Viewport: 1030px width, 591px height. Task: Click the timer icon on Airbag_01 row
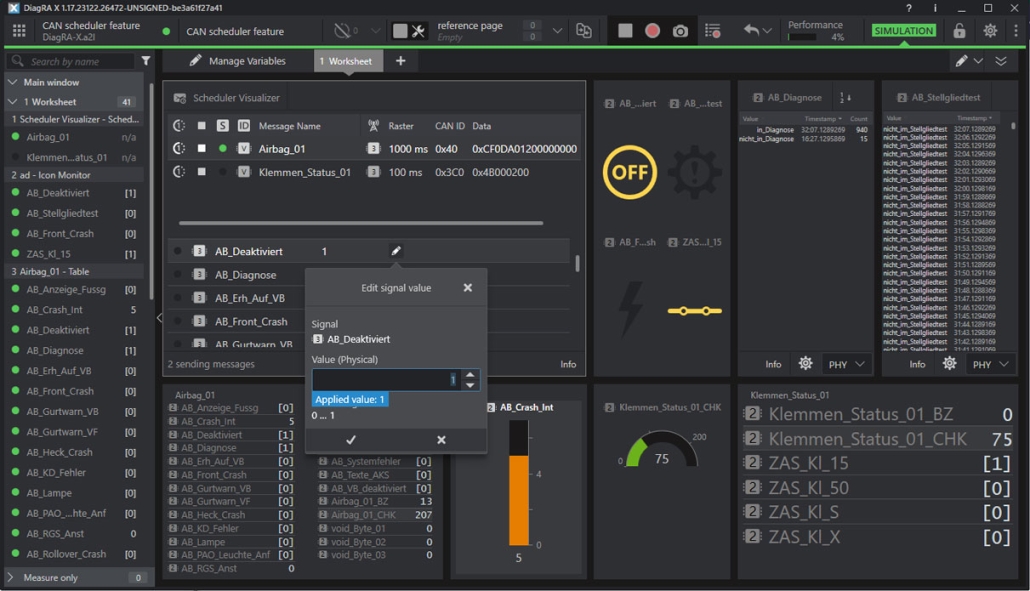pos(179,148)
